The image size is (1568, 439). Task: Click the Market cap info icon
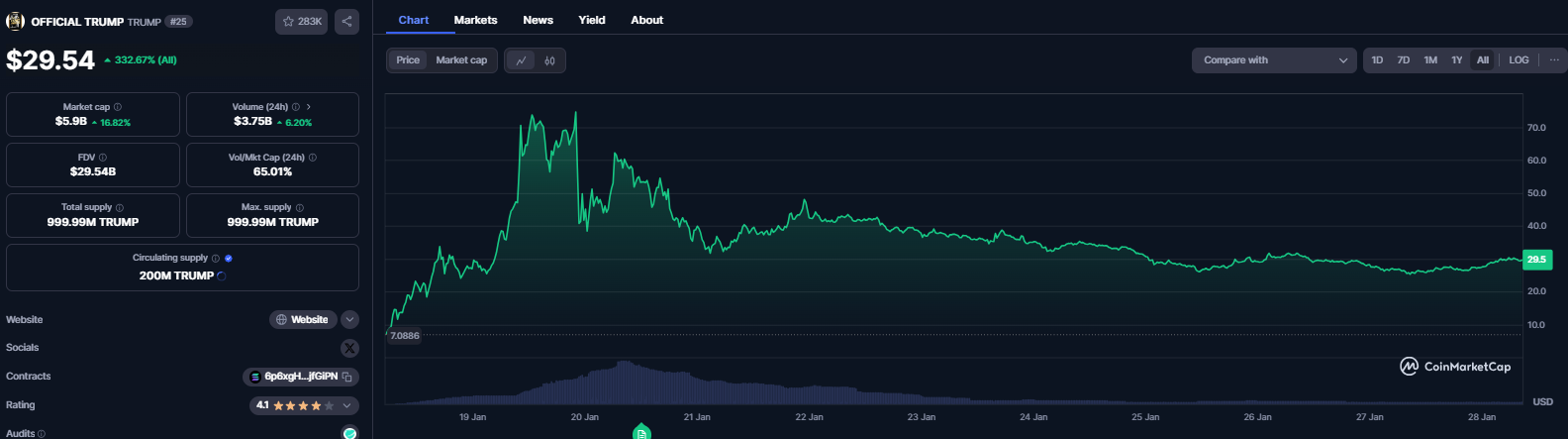(118, 107)
